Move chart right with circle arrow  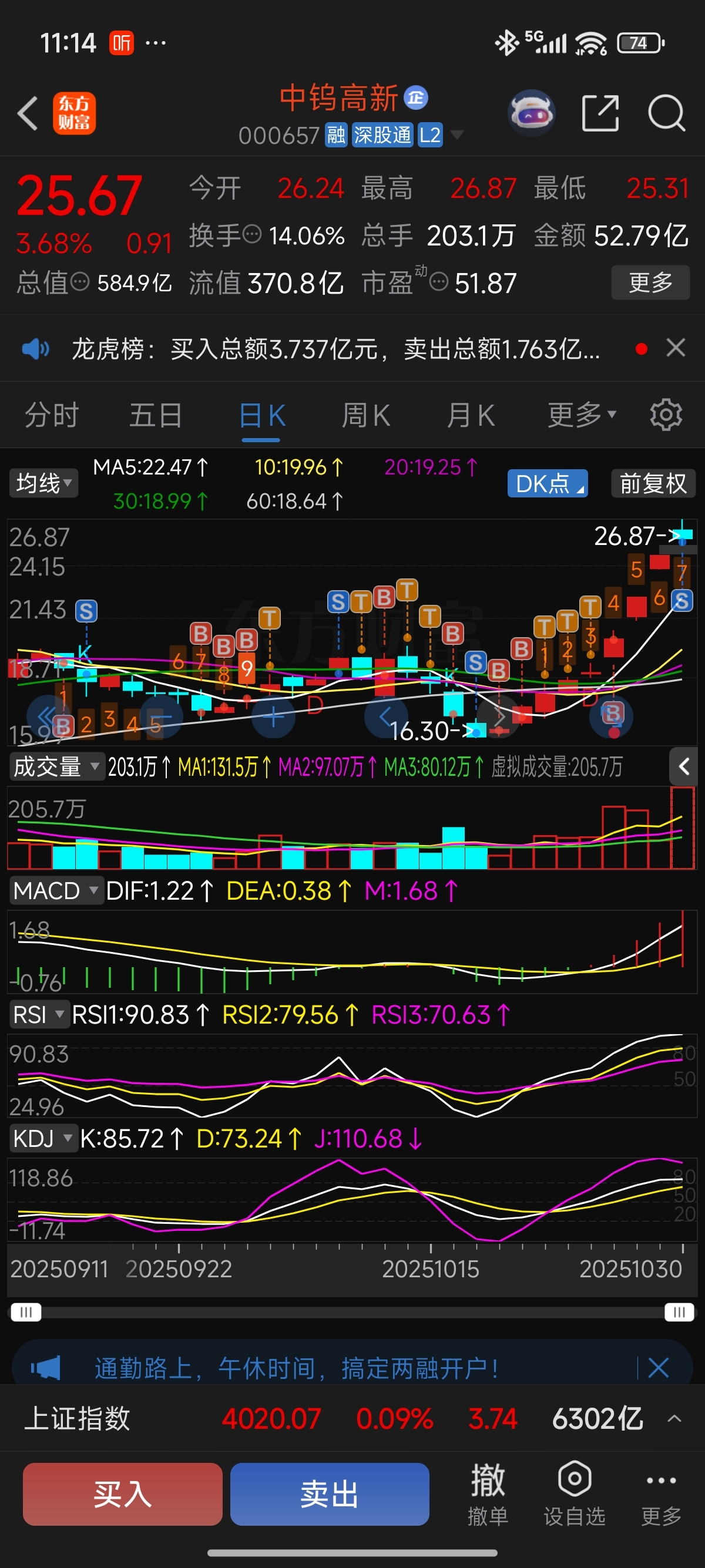click(498, 716)
